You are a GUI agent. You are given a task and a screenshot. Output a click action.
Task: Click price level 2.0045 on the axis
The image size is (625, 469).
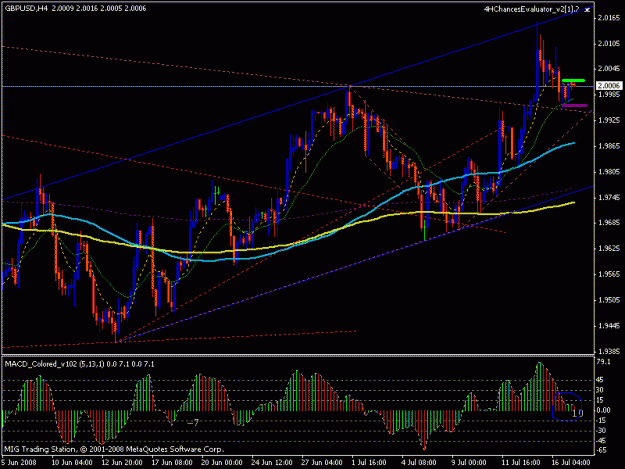(609, 69)
